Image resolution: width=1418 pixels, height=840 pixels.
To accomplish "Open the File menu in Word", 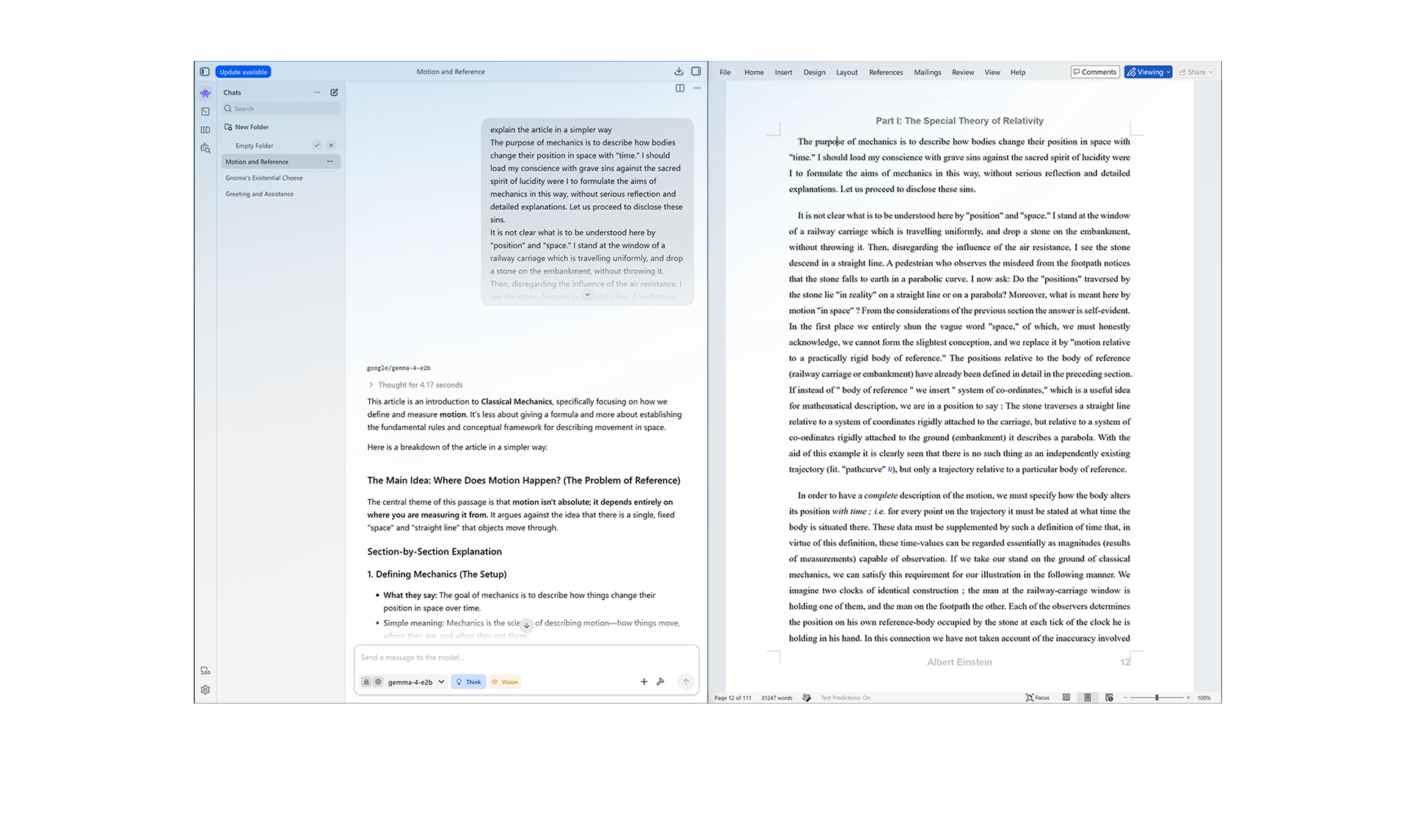I will pyautogui.click(x=725, y=73).
